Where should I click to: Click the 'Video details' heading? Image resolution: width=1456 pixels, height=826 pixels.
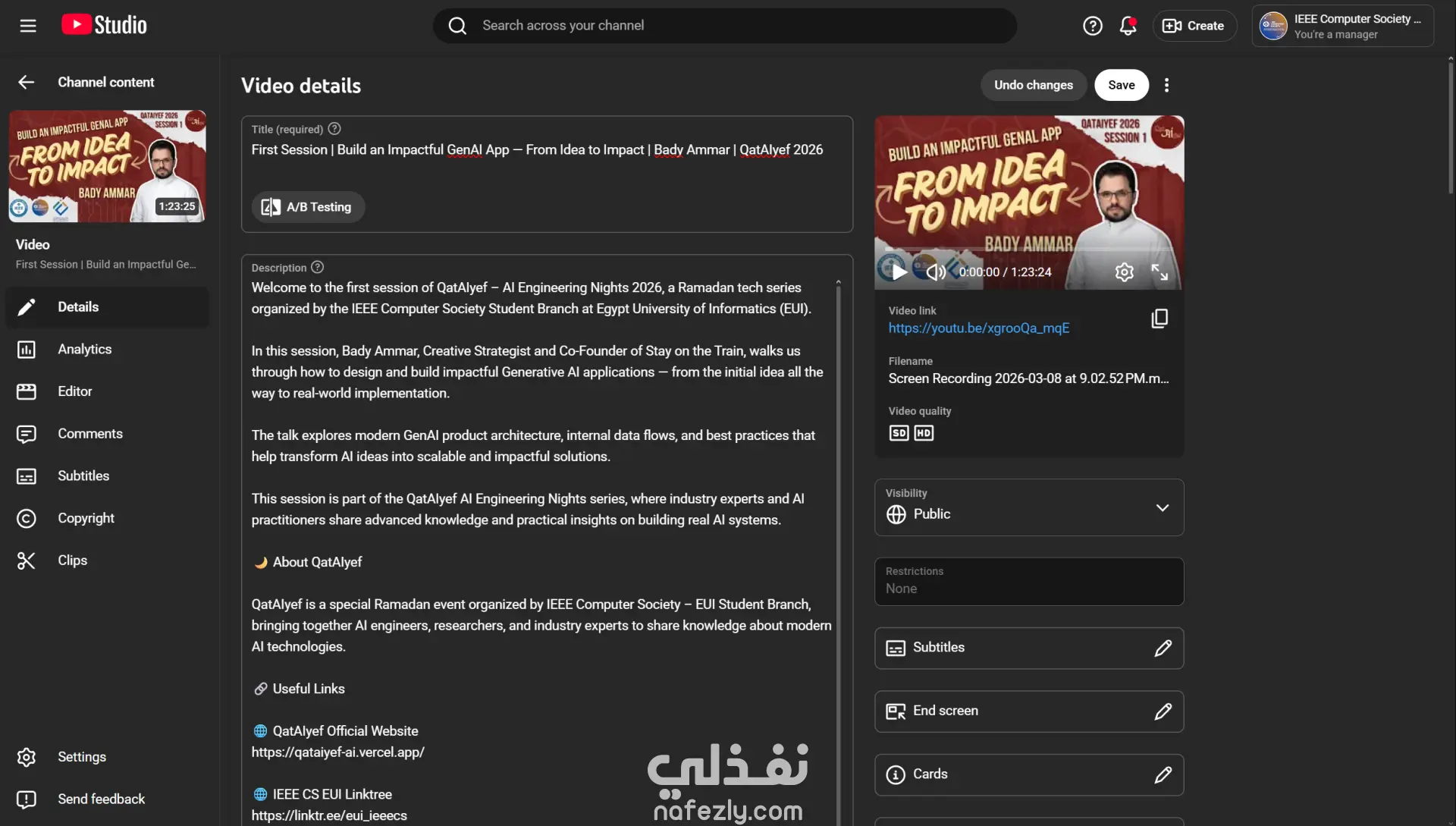pos(301,86)
